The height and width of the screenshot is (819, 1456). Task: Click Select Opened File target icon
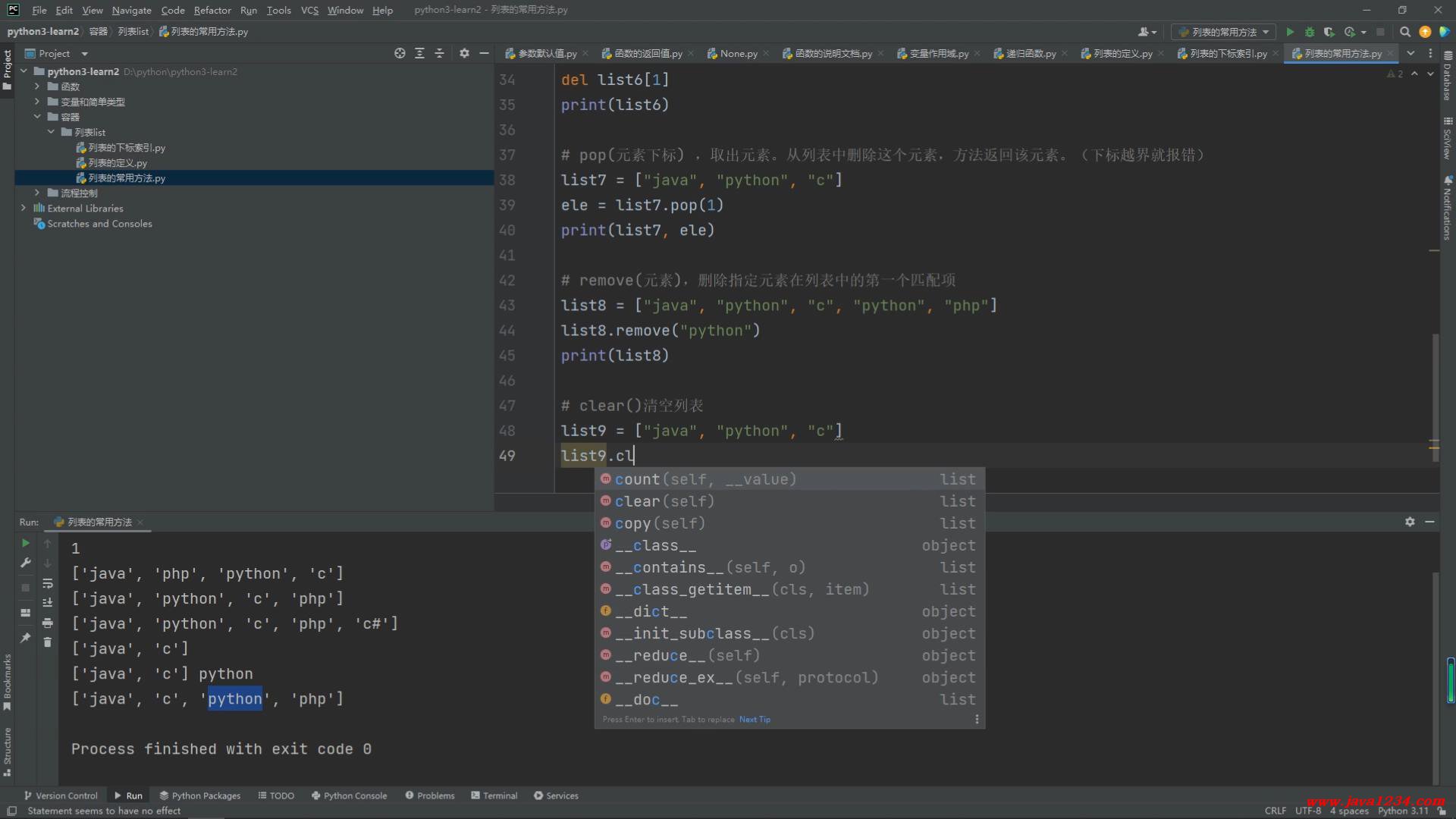(x=400, y=53)
